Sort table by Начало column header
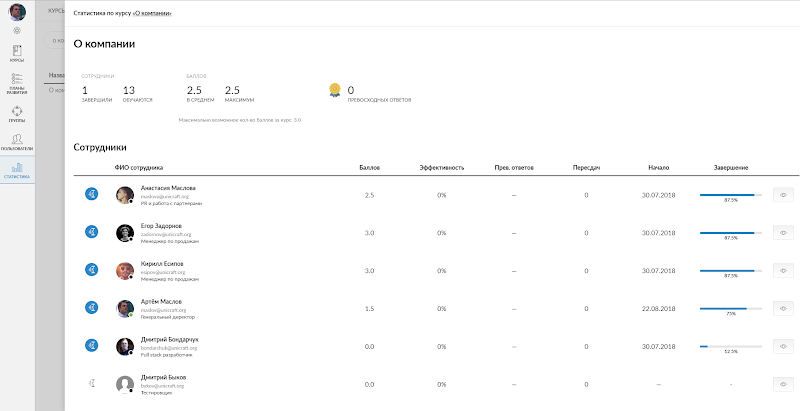Image resolution: width=800 pixels, height=411 pixels. pos(658,167)
